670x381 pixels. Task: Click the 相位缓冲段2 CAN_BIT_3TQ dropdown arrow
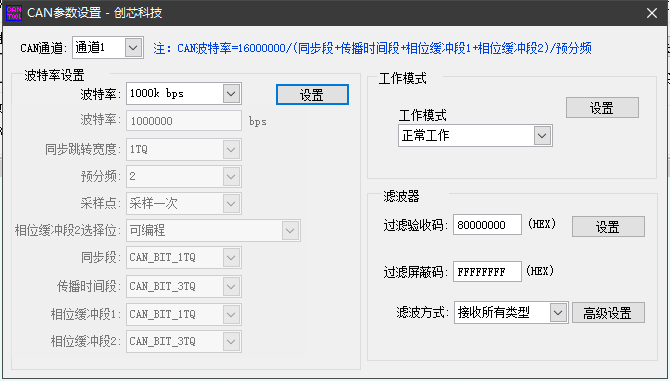(231, 342)
